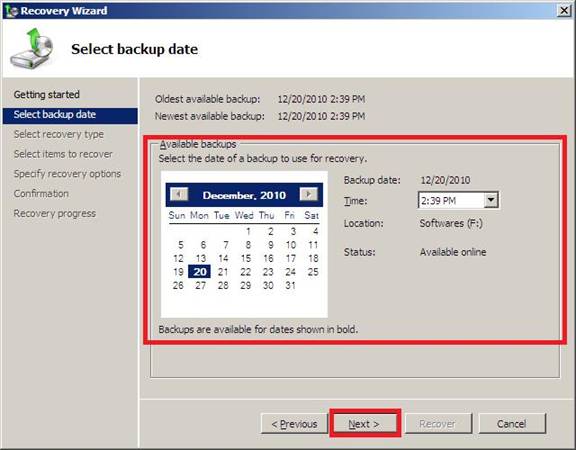Screen dimensions: 576x450
Task: Click the Recovery Wizard title bar icon
Action: (11, 11)
